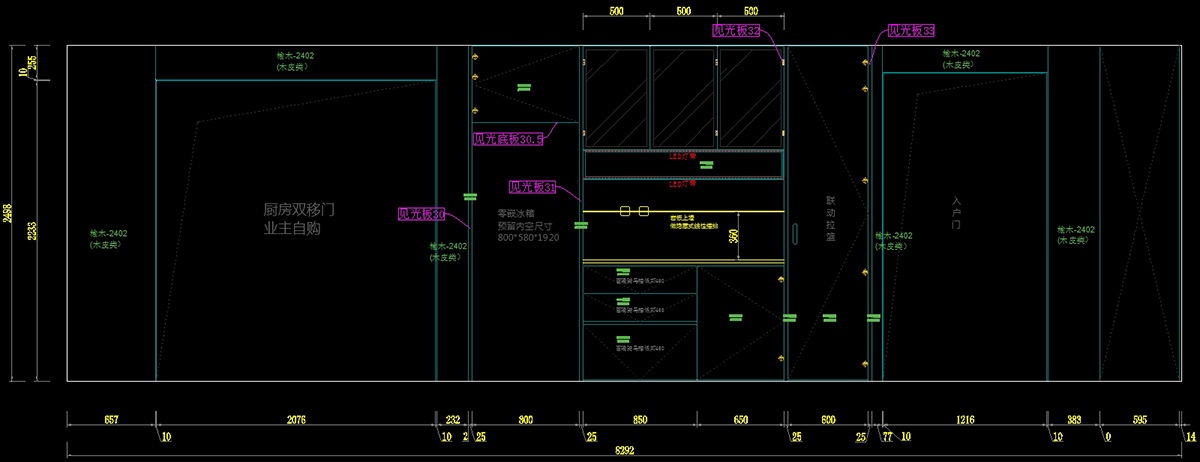Select the 入户门 entry door label
This screenshot has width=1200, height=462.
click(956, 213)
